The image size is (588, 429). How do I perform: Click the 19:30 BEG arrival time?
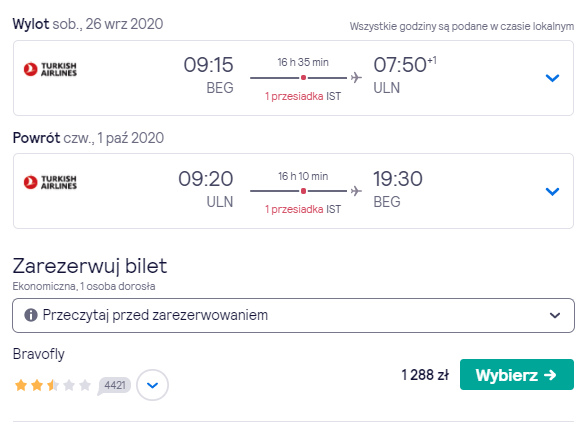398,189
